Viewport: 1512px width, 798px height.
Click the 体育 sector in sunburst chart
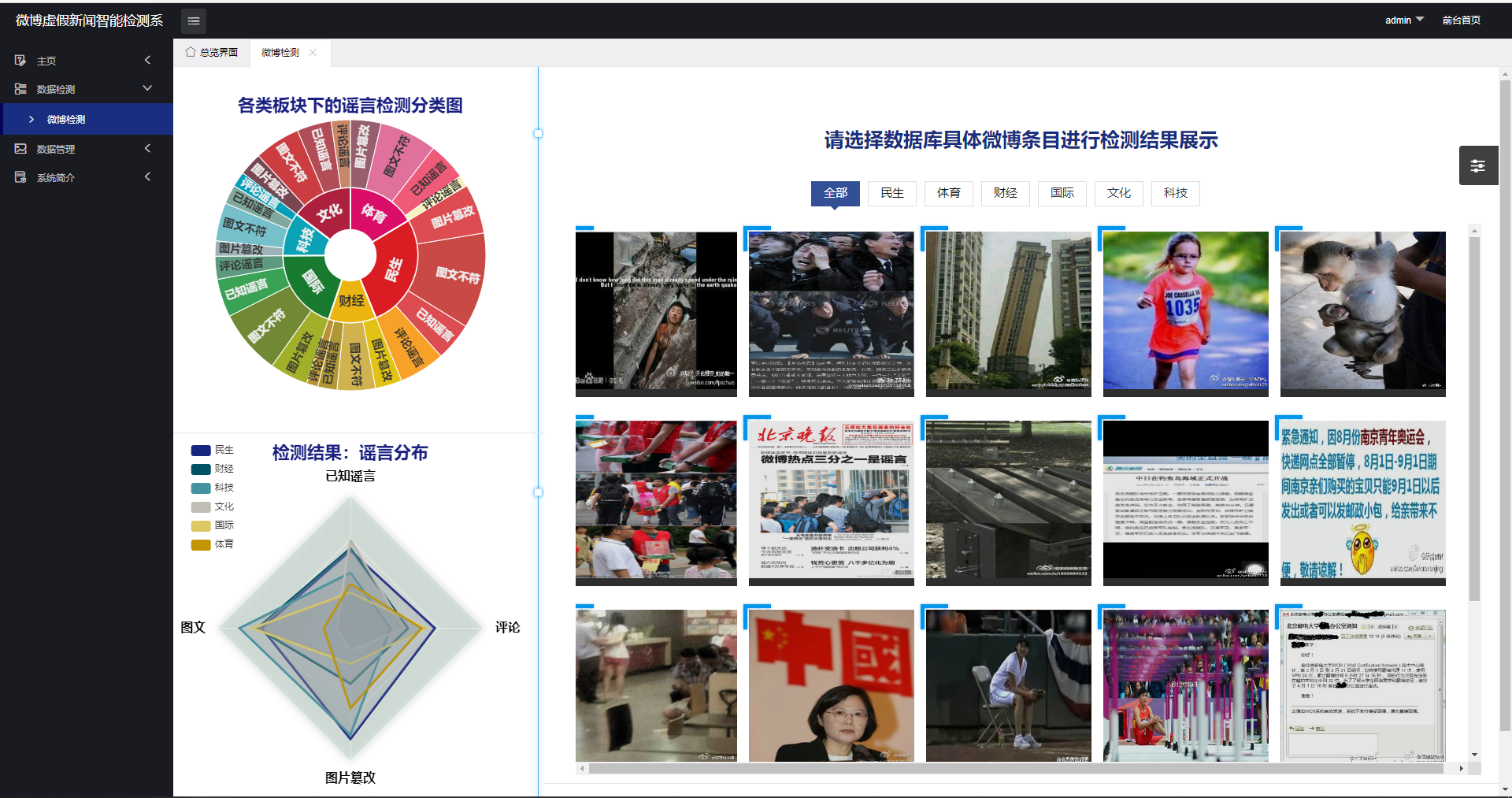click(x=374, y=213)
